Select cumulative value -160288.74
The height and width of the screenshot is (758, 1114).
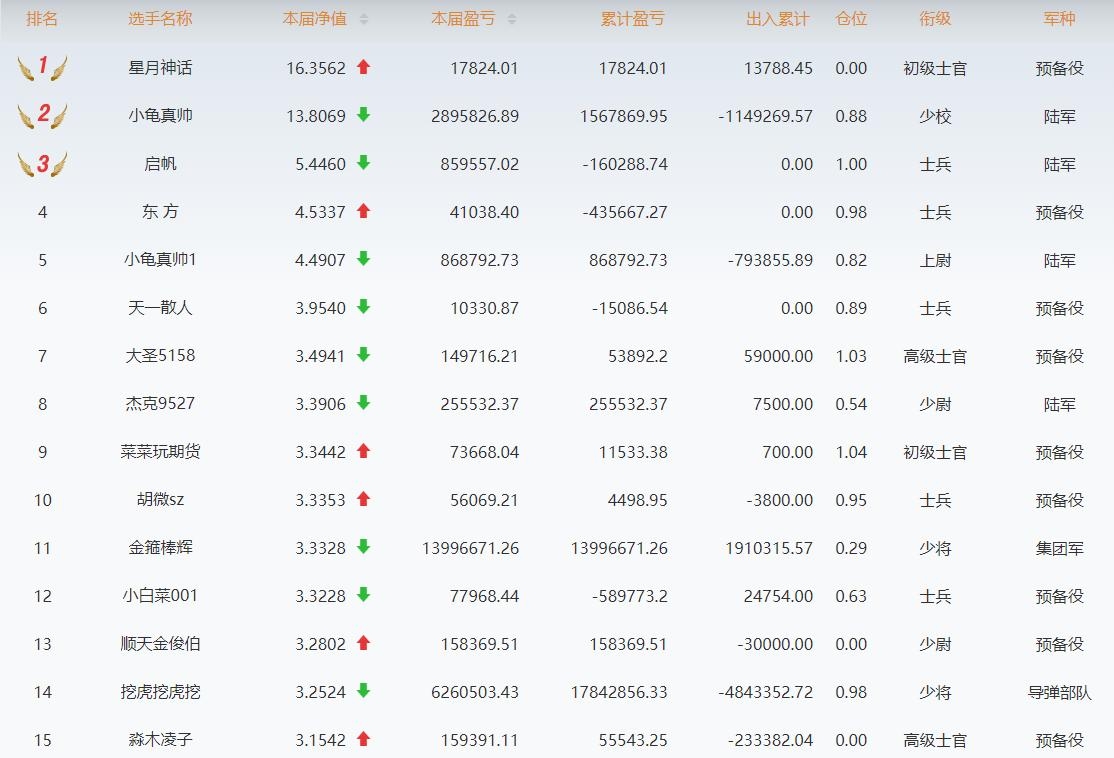point(624,164)
